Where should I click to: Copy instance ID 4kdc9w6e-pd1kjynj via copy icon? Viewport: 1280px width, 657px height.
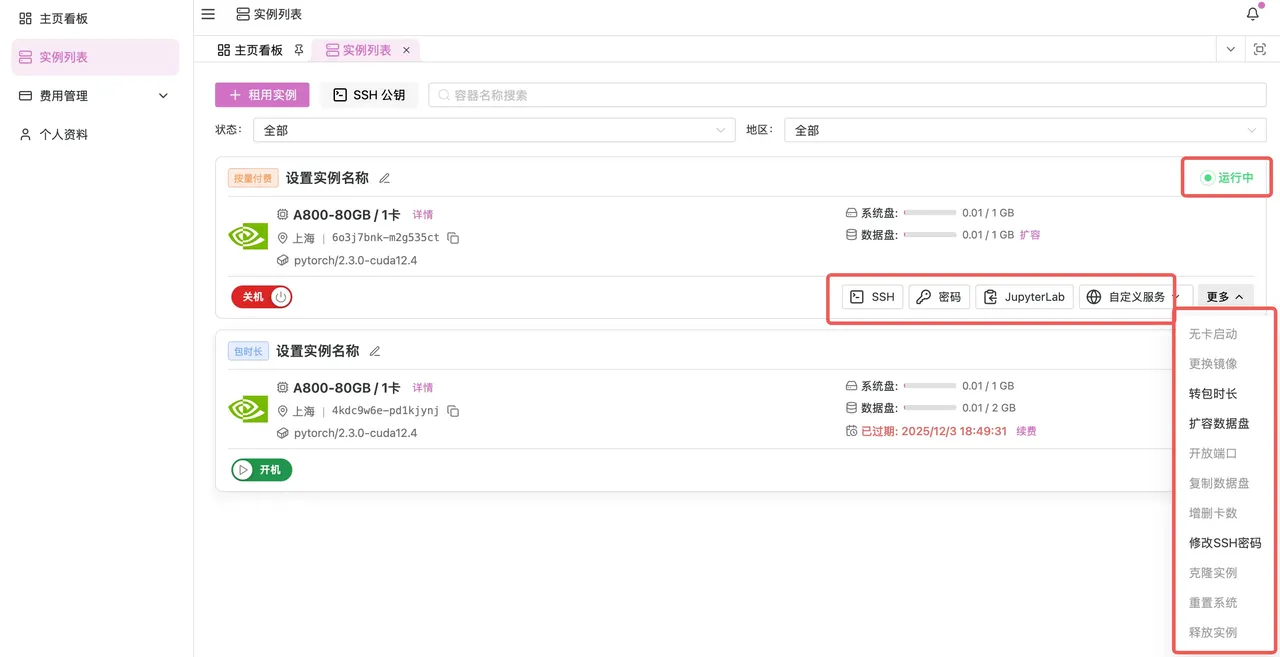453,411
